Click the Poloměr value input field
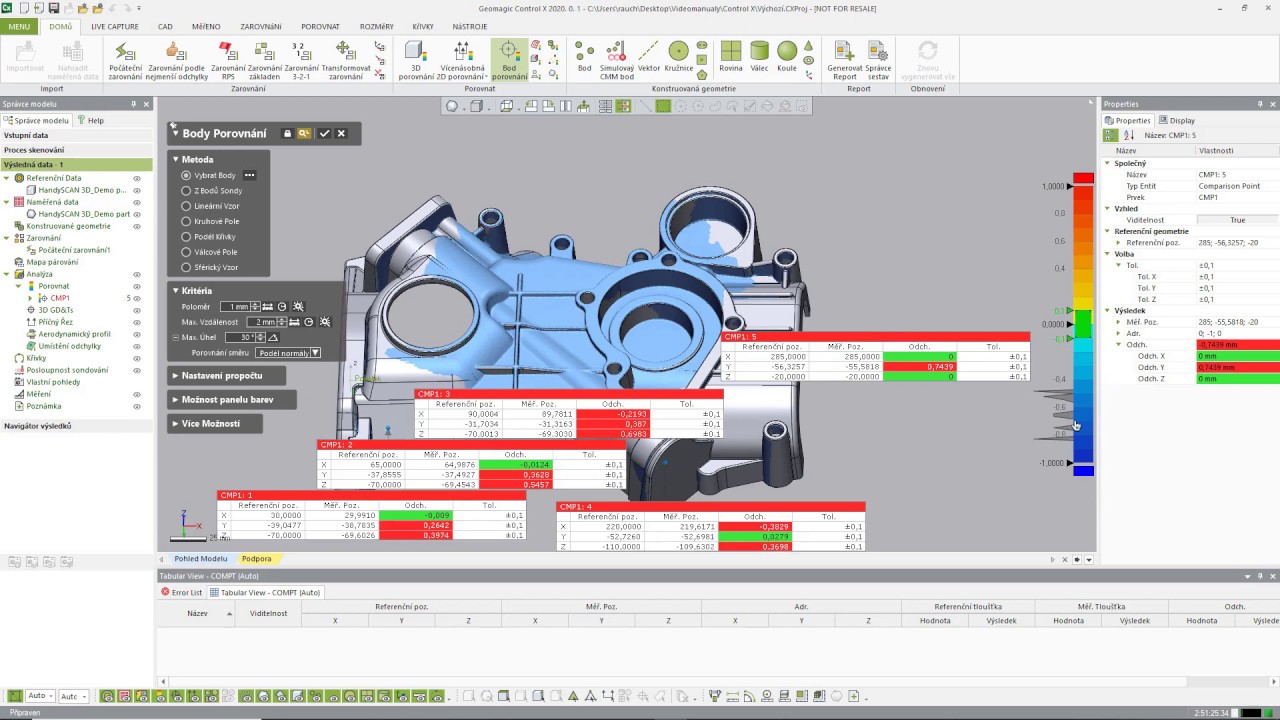The width and height of the screenshot is (1280, 720). (234, 307)
